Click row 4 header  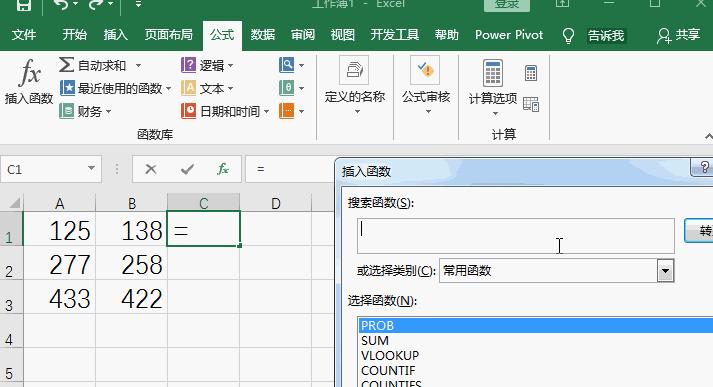[11, 331]
